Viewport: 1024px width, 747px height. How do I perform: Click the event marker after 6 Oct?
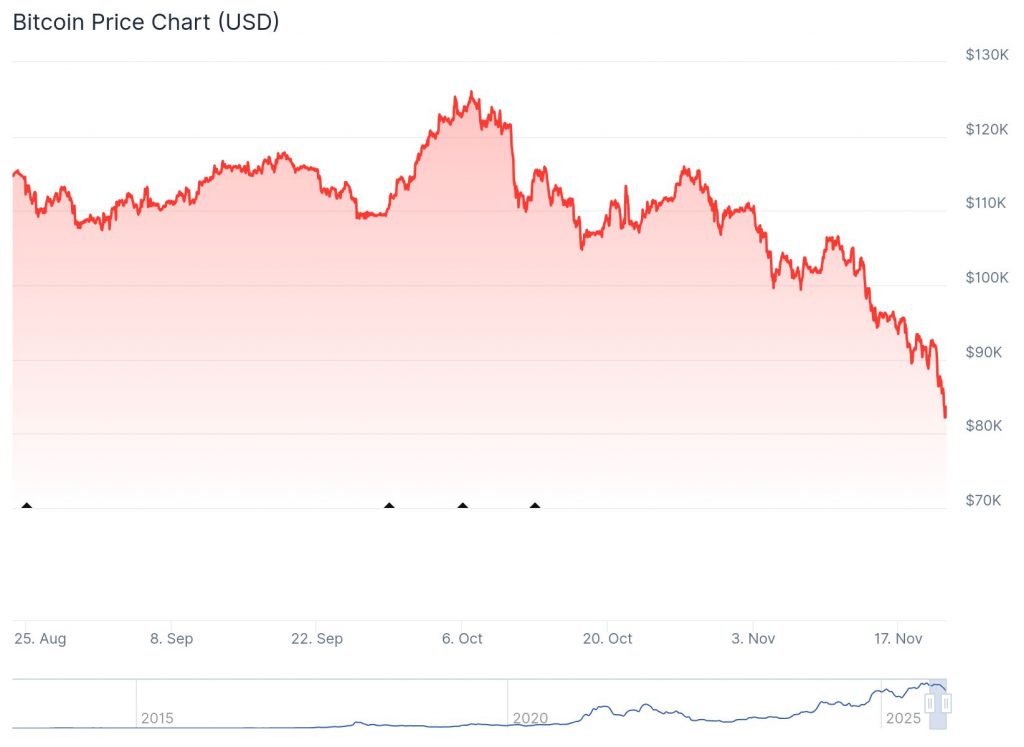click(535, 505)
